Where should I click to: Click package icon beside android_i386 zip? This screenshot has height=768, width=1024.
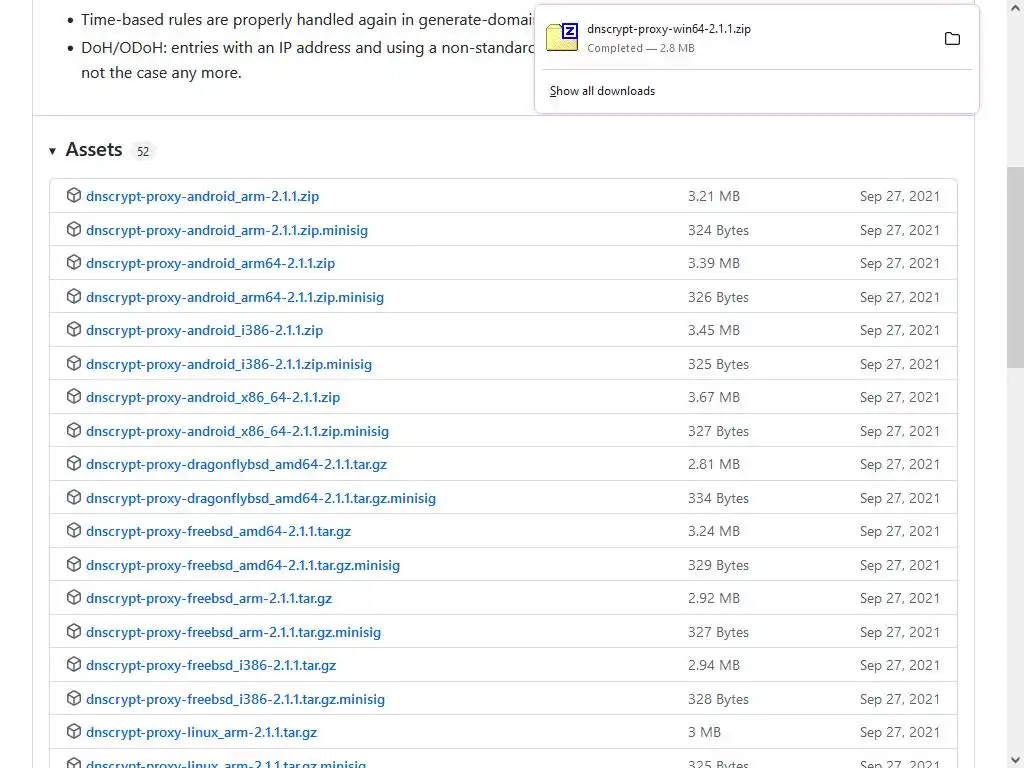coord(73,330)
